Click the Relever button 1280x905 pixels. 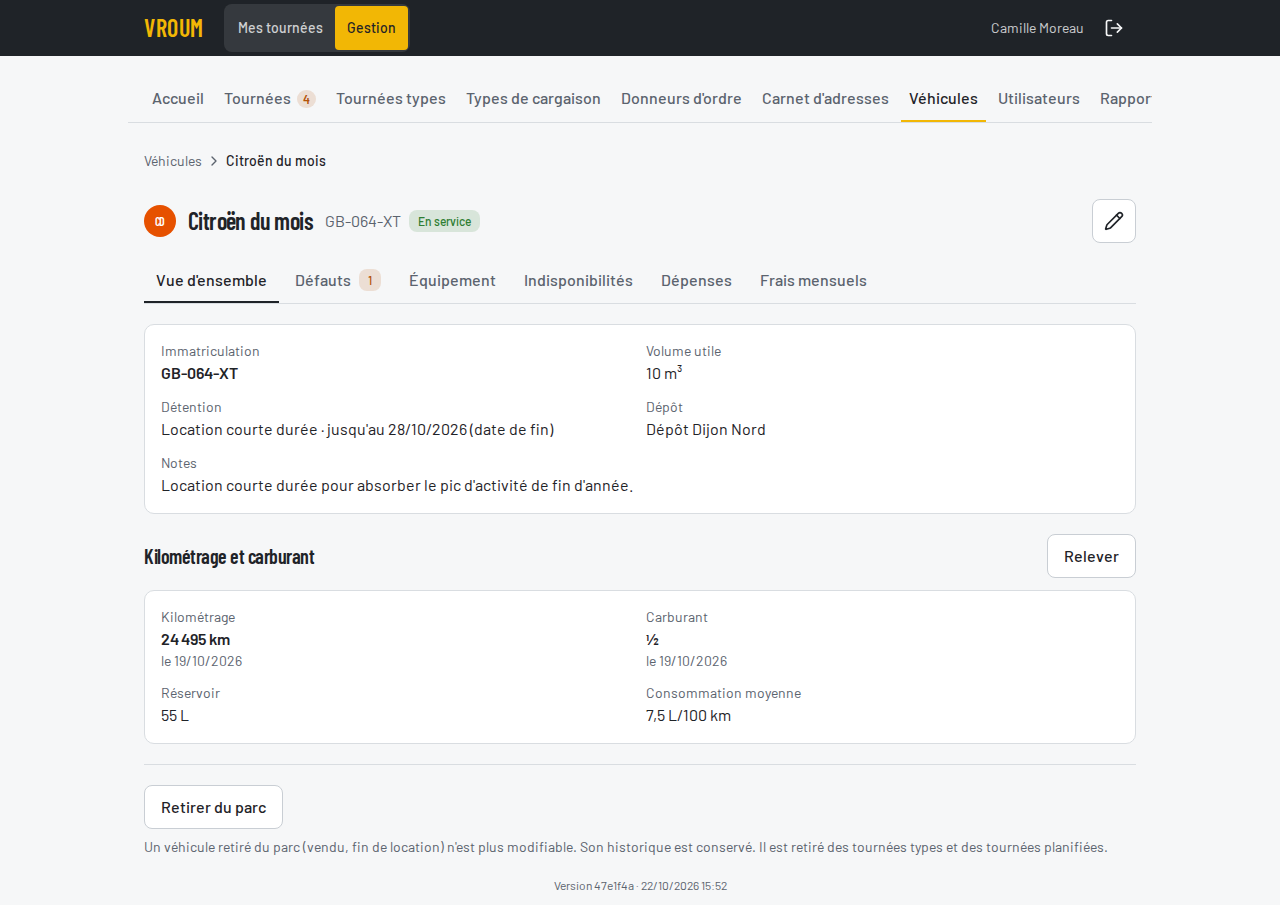click(1091, 556)
